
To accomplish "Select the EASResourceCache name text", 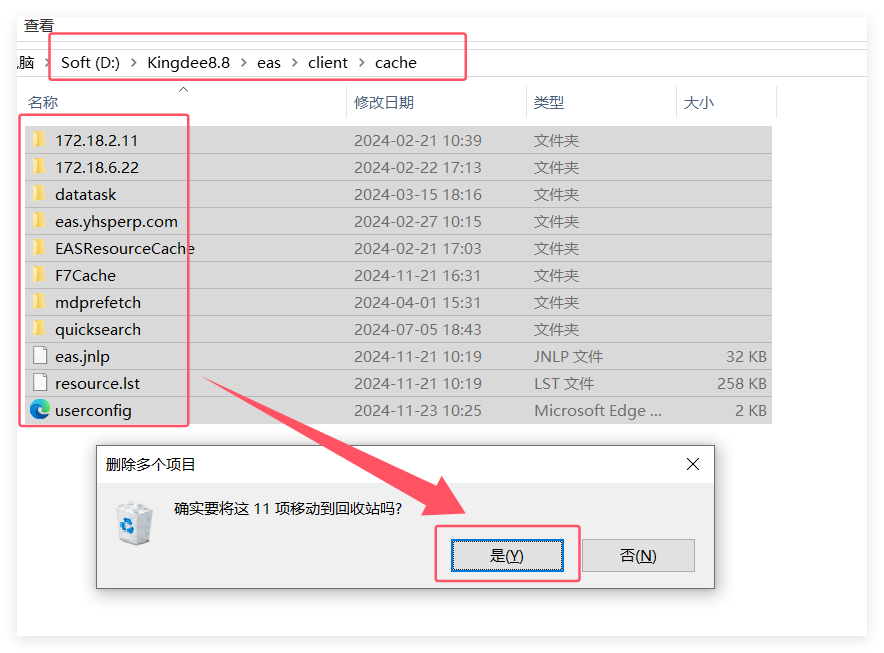I will click(x=125, y=249).
